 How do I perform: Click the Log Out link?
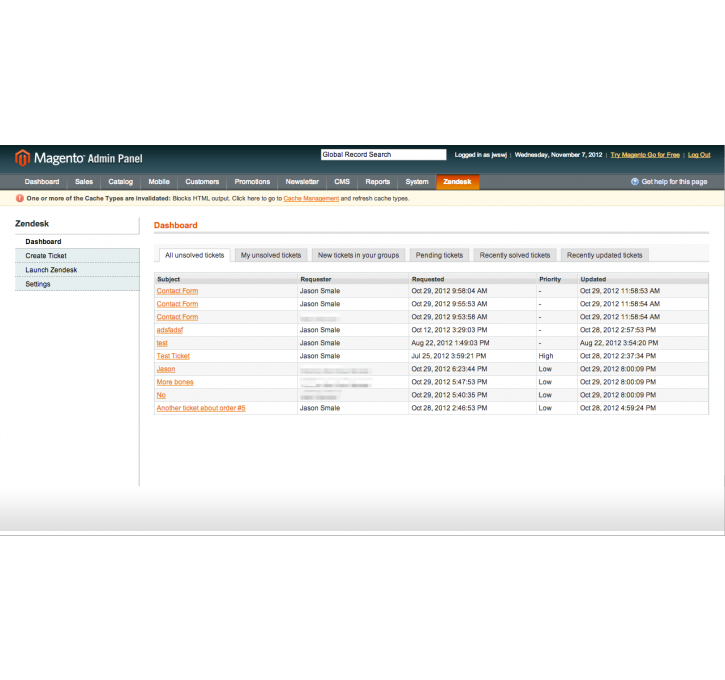click(699, 155)
